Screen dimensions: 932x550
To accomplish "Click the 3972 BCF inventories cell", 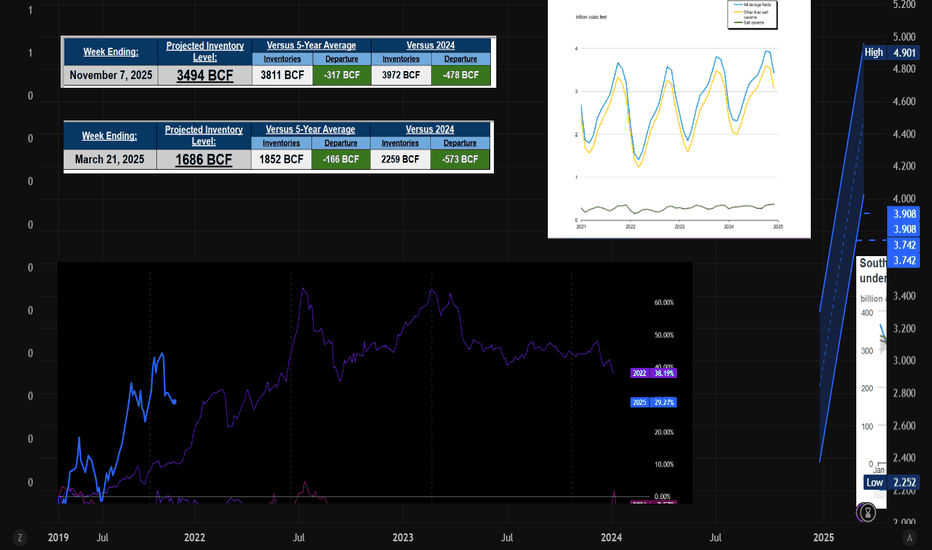I will (x=401, y=76).
